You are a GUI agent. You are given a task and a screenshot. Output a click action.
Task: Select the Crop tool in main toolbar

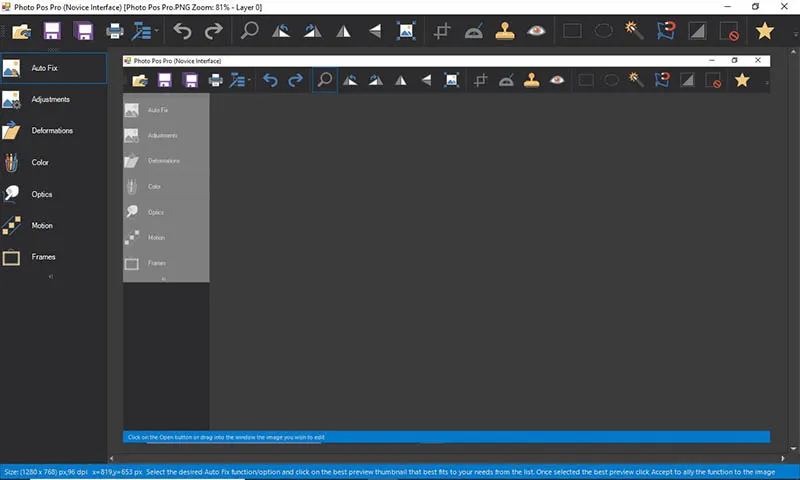pos(442,31)
